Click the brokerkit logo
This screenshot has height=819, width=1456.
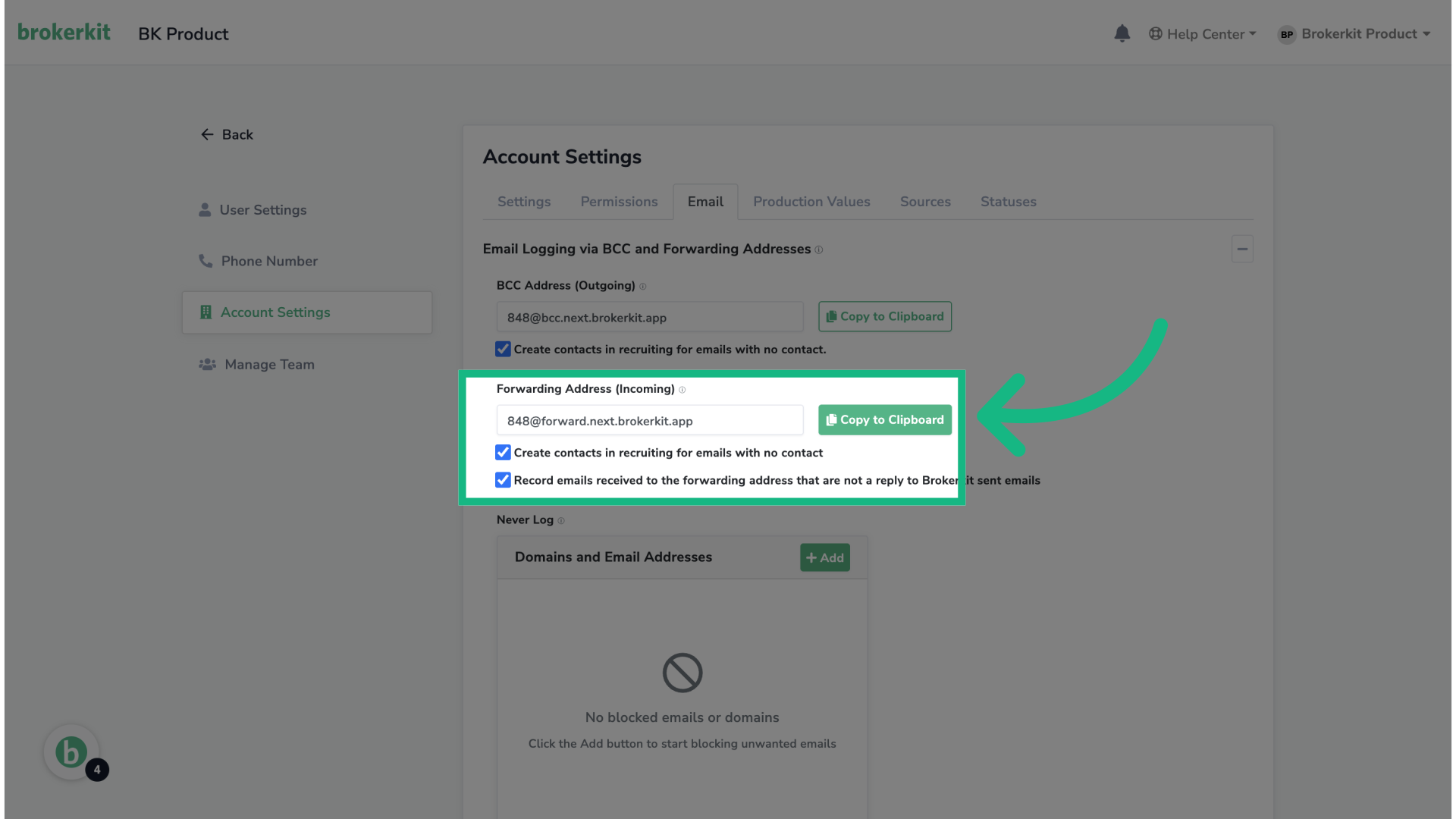64,32
